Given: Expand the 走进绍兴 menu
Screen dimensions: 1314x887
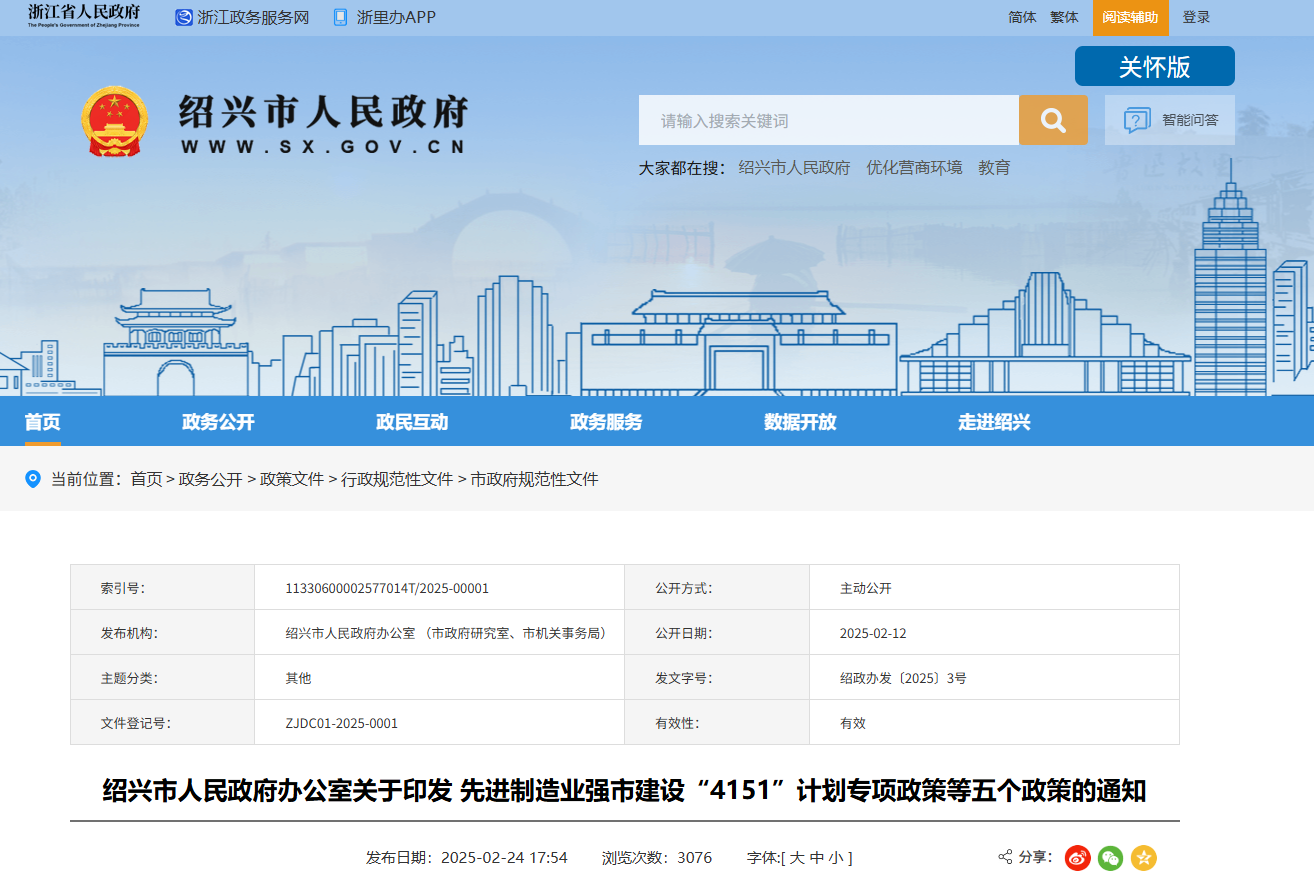Looking at the screenshot, I should pyautogui.click(x=994, y=422).
